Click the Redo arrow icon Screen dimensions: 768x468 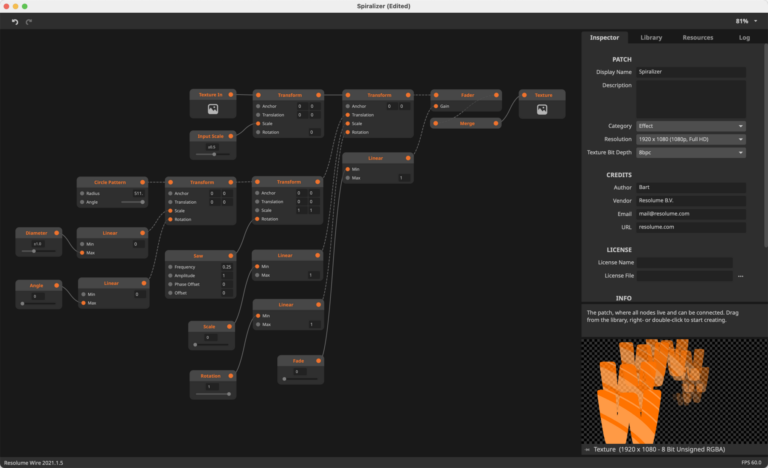coord(29,21)
